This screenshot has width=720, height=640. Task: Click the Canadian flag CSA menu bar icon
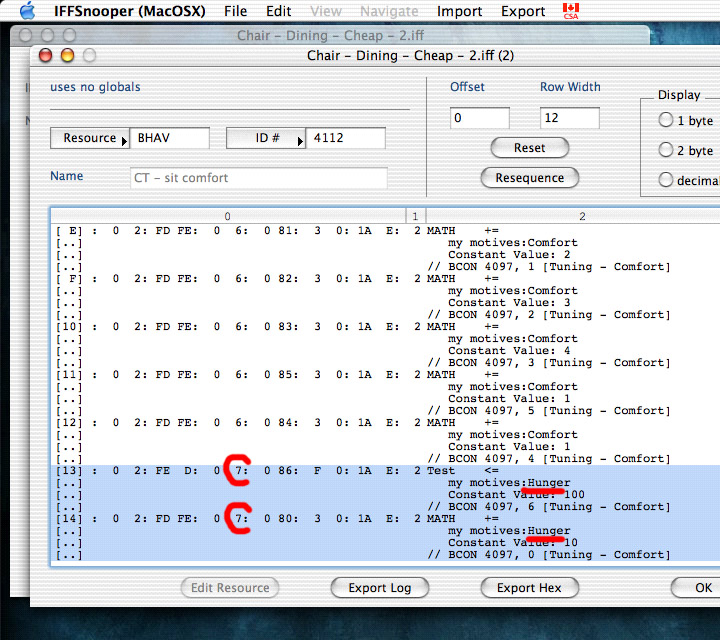click(571, 11)
